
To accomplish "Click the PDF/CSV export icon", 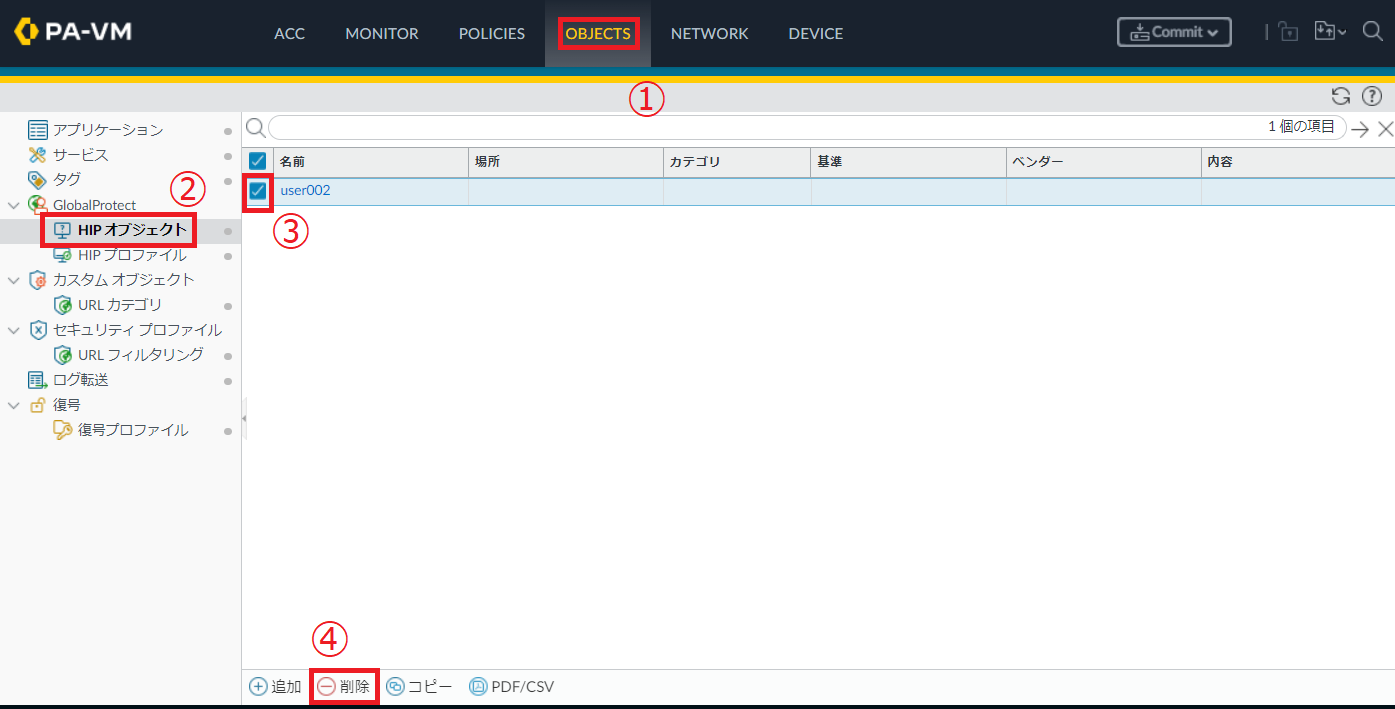I will pyautogui.click(x=478, y=687).
